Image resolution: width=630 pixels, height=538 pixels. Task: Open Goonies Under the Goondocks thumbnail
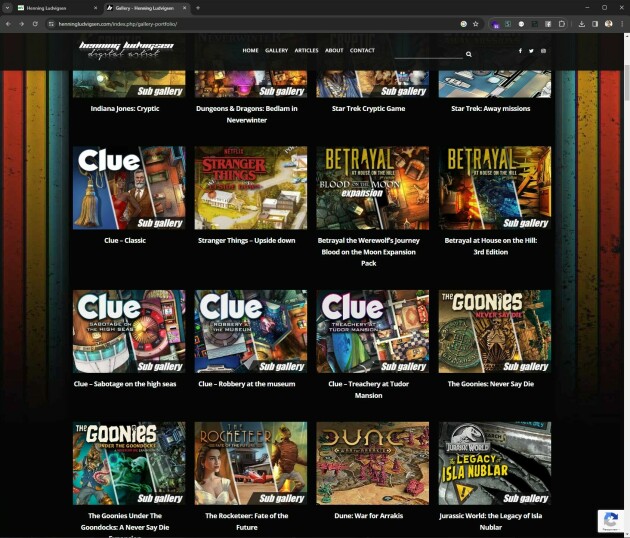[129, 463]
